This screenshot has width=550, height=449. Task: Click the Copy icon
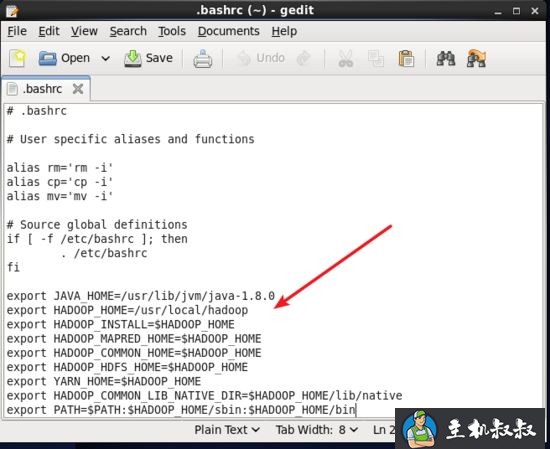(376, 59)
